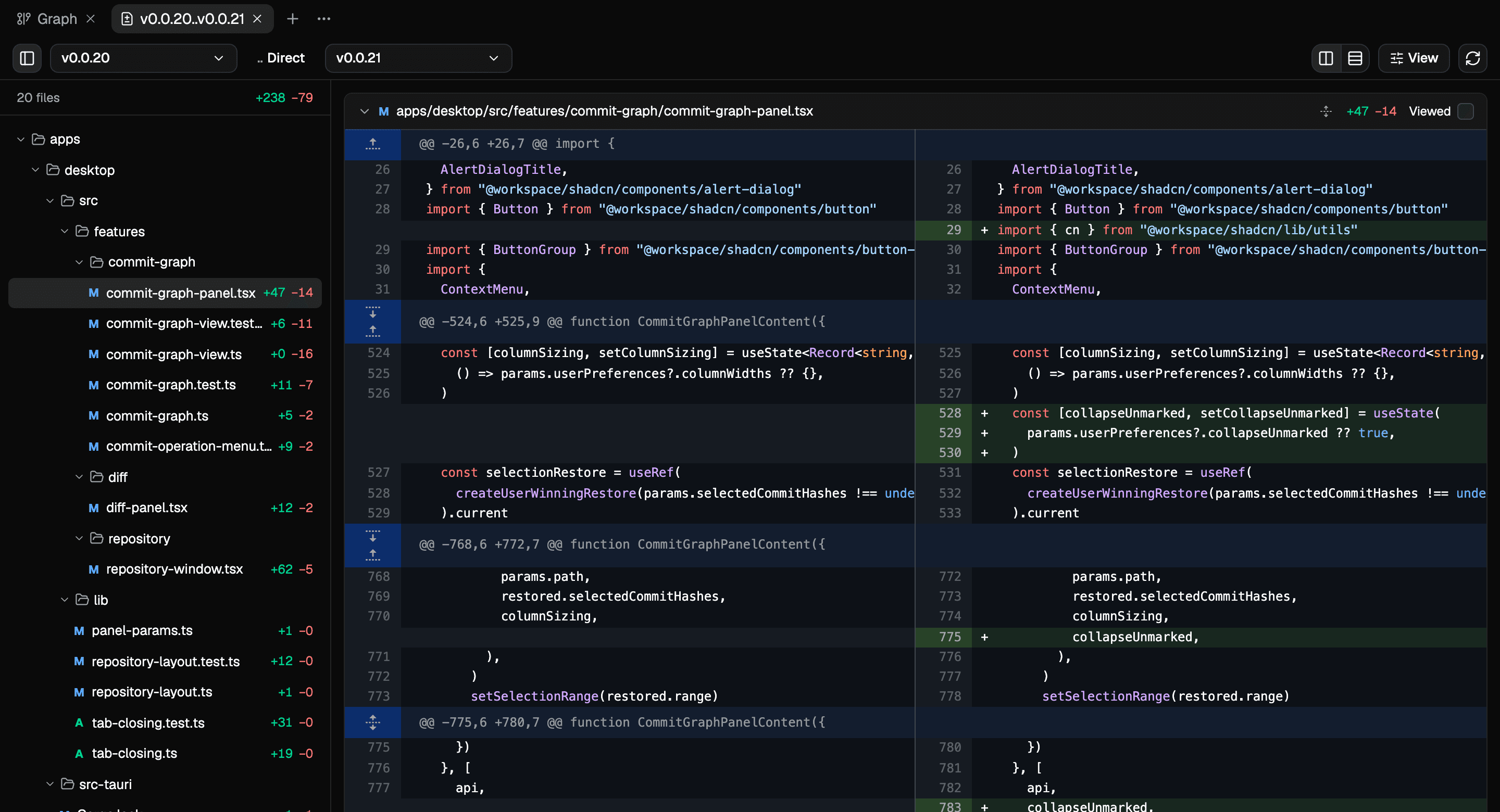Image resolution: width=1500 pixels, height=812 pixels.
Task: Expand hidden lines before hunk -775,6
Action: [373, 722]
